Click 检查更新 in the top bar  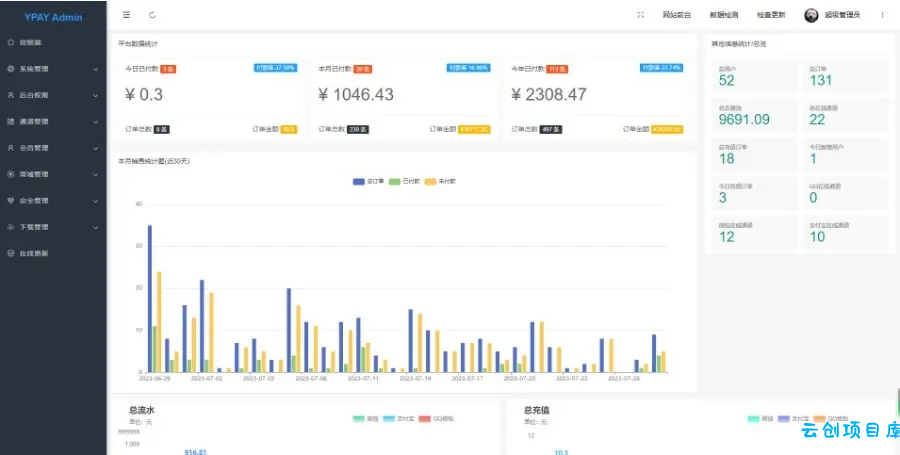coord(771,15)
